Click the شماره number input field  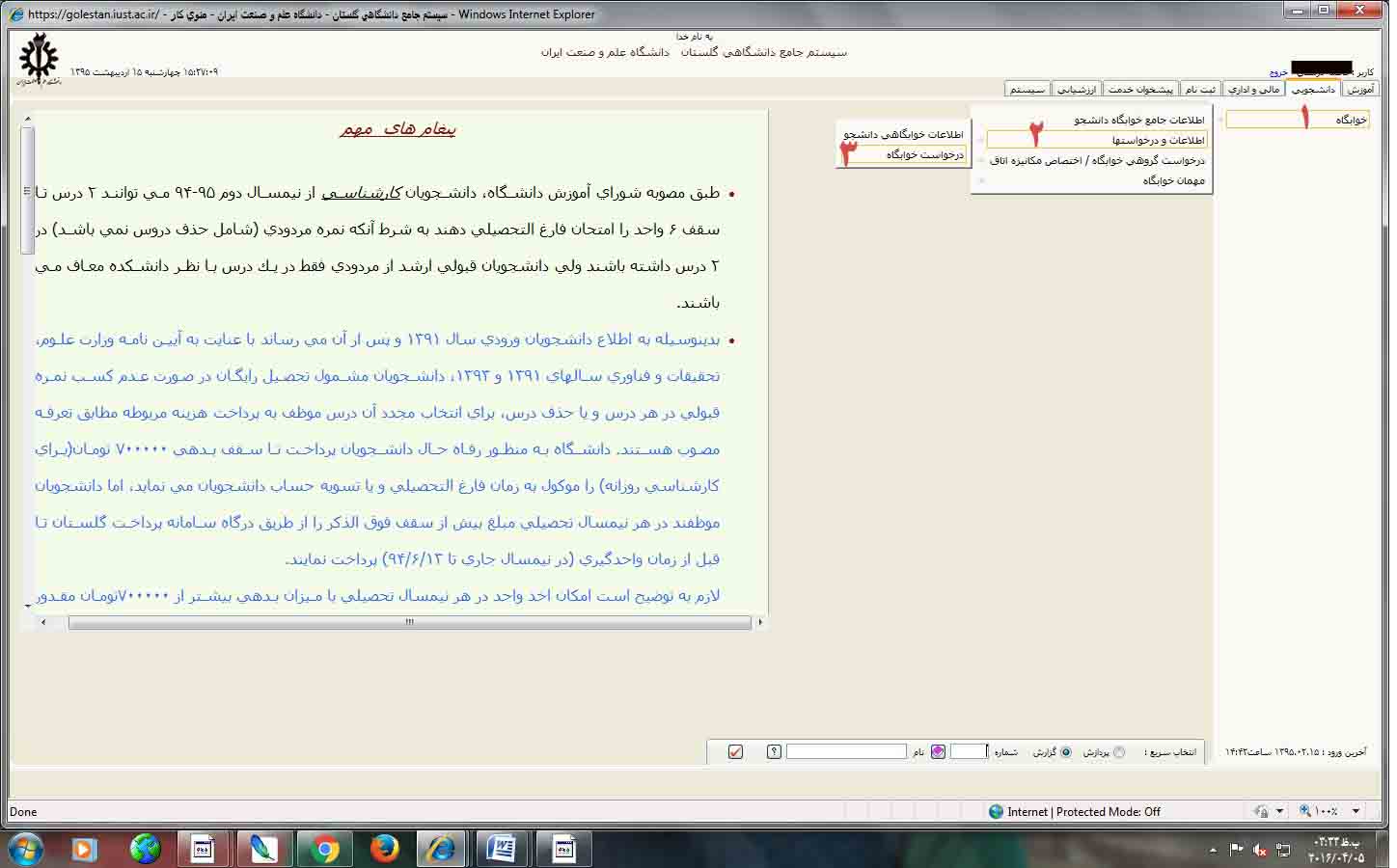(x=969, y=751)
